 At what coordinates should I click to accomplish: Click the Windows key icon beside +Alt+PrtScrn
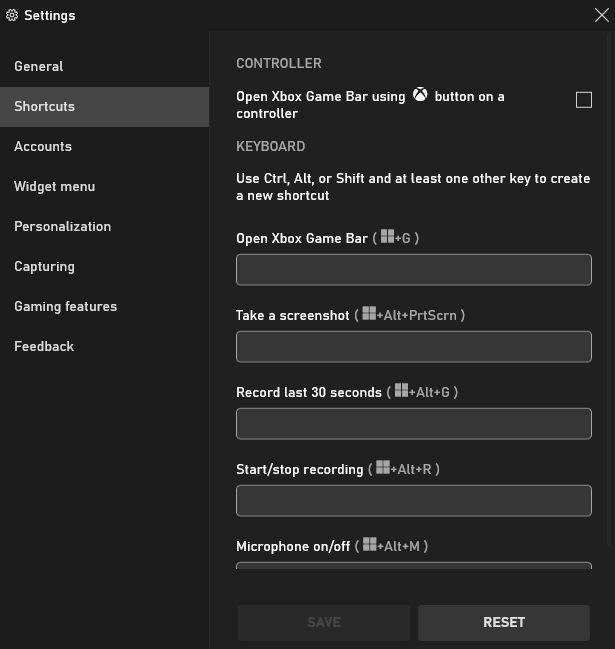tap(369, 313)
